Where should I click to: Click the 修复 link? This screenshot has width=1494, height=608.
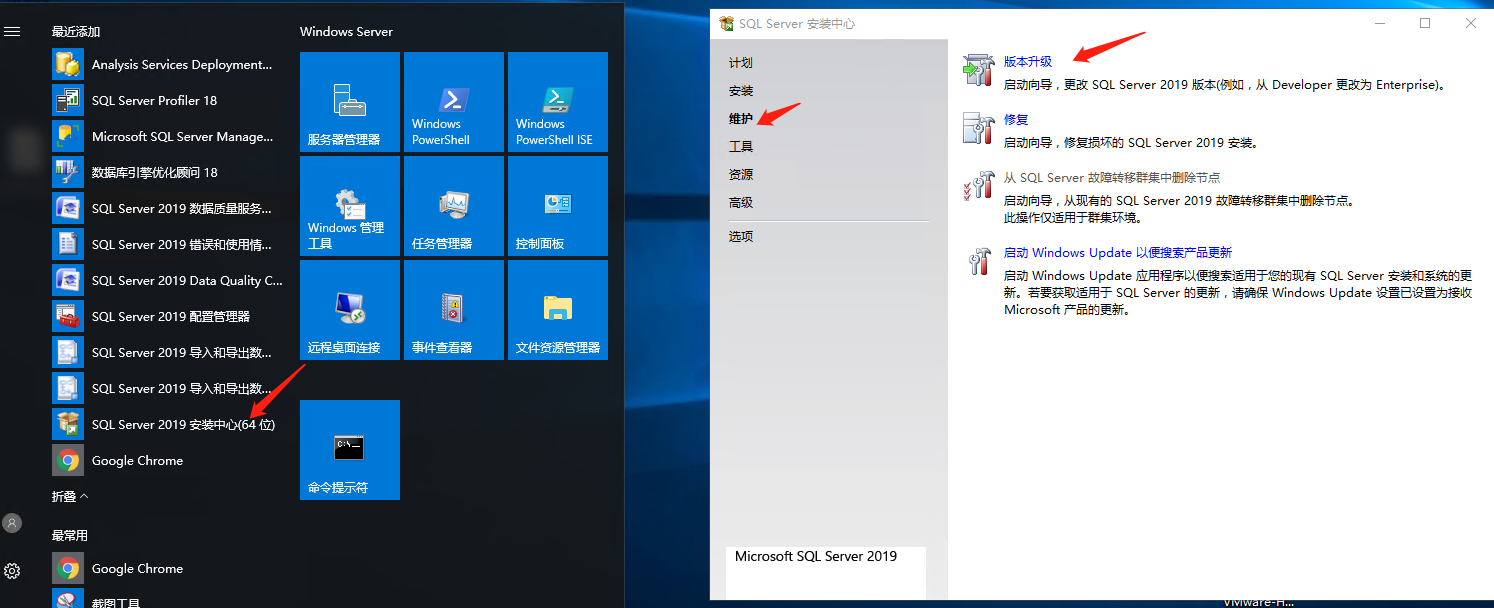tap(1016, 120)
